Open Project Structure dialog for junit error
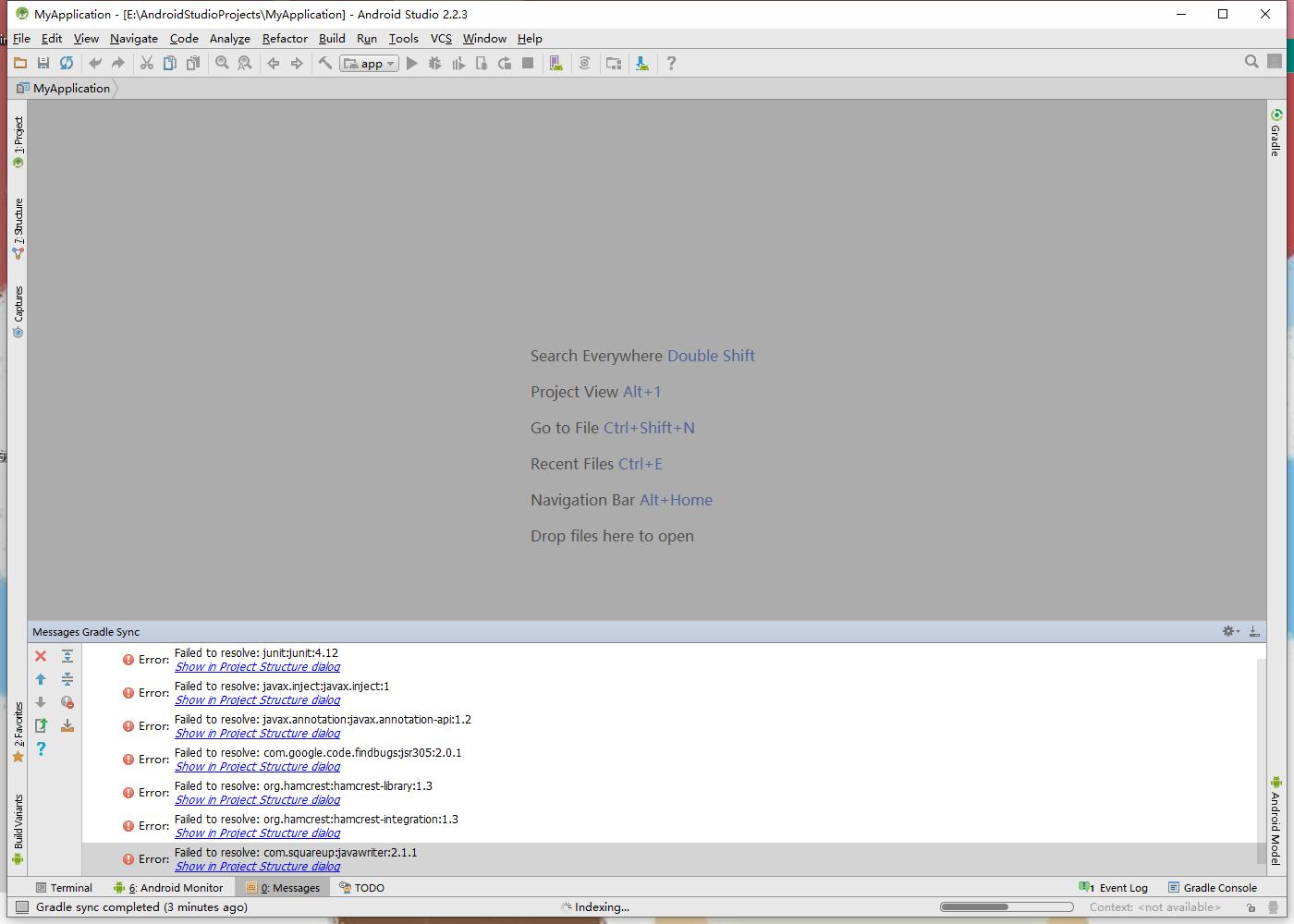Screen dimensions: 1294x924 [x=257, y=666]
